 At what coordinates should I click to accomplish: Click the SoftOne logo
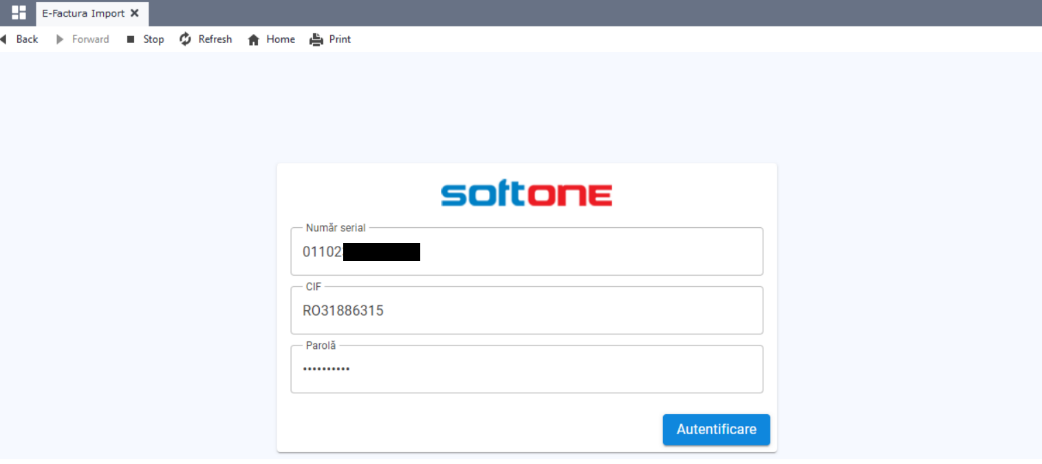pyautogui.click(x=526, y=194)
